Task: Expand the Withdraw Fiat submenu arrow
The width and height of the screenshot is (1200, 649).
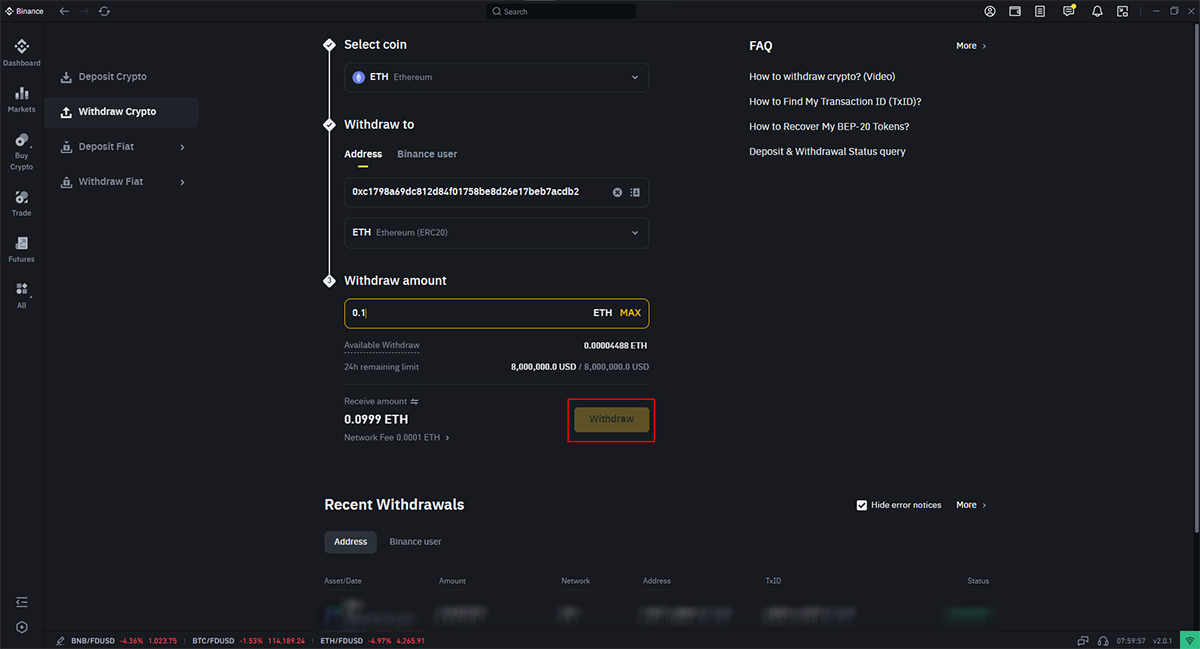Action: [182, 182]
